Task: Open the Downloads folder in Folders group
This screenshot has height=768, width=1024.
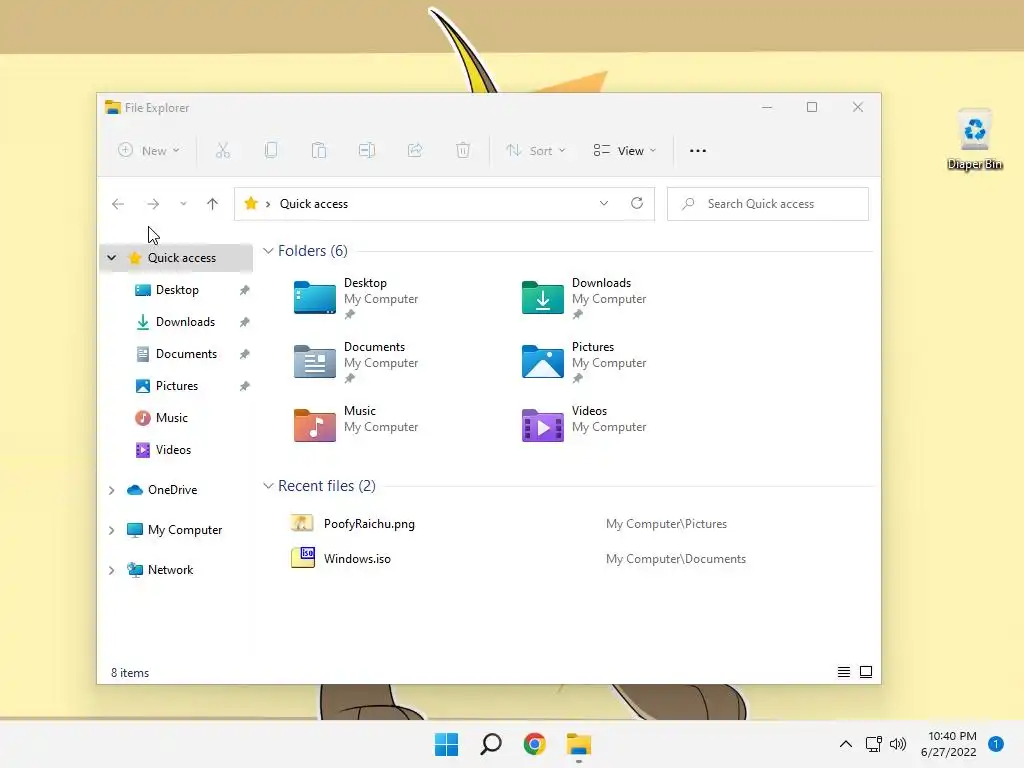Action: pos(584,298)
